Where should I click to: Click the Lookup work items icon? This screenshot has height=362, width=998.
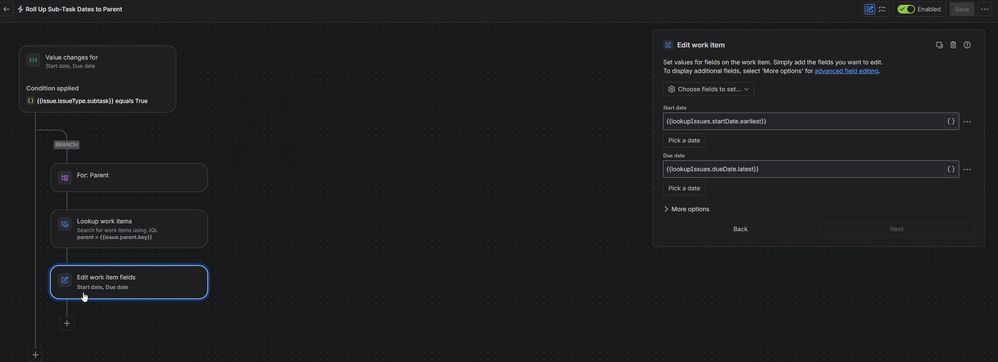click(x=64, y=224)
